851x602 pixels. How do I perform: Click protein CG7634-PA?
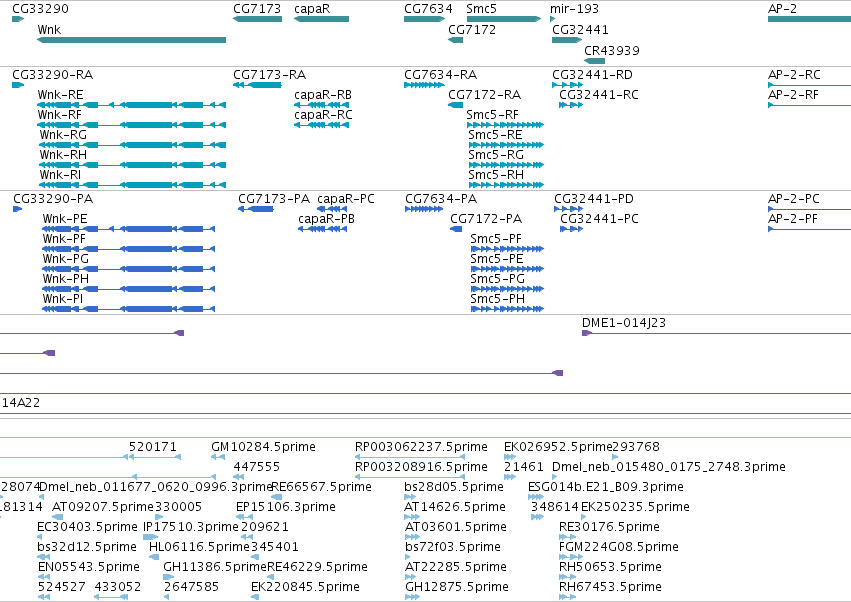(x=424, y=209)
